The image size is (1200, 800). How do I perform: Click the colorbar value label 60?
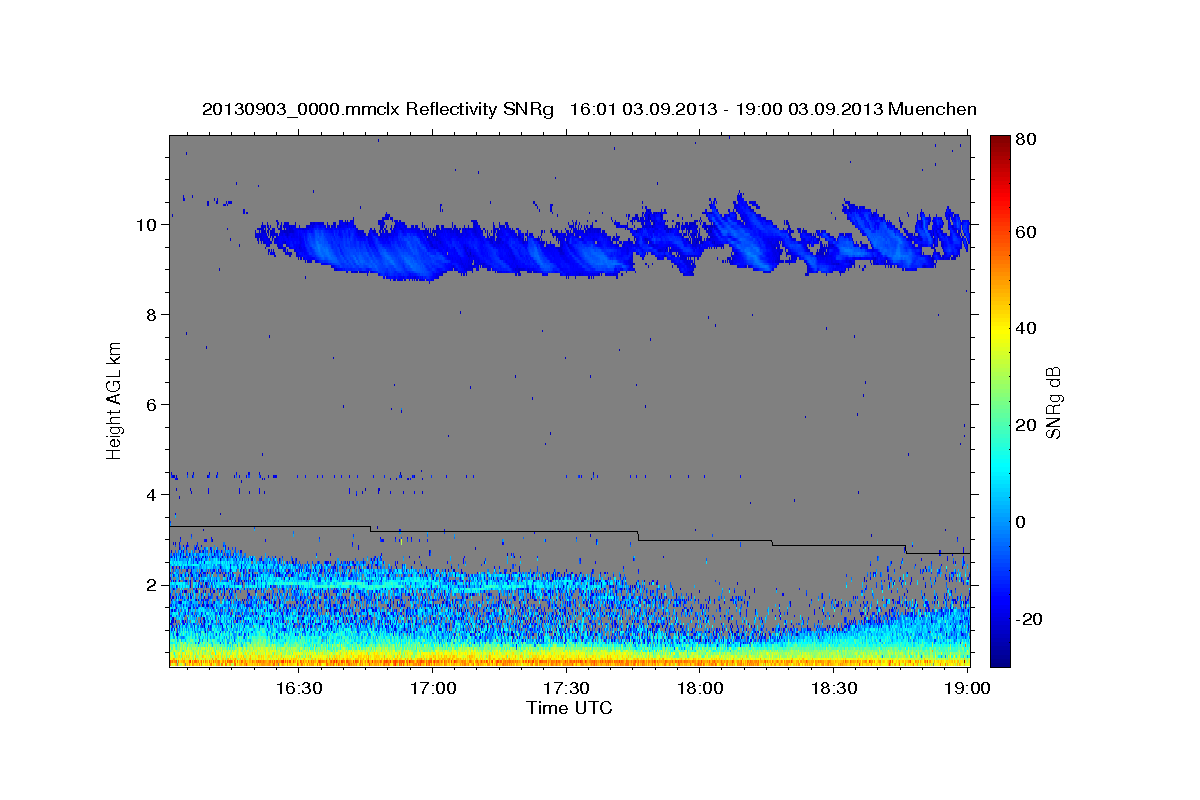pos(1025,232)
